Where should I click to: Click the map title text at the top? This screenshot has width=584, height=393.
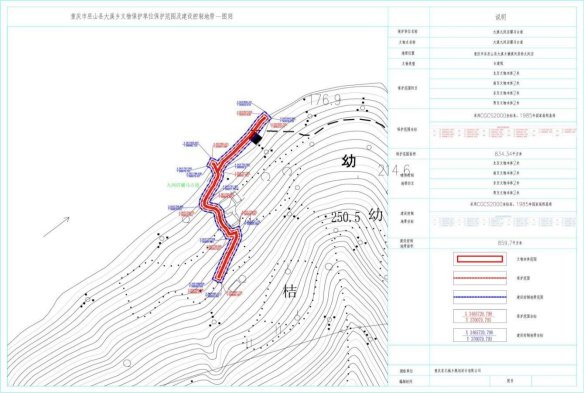pyautogui.click(x=152, y=16)
